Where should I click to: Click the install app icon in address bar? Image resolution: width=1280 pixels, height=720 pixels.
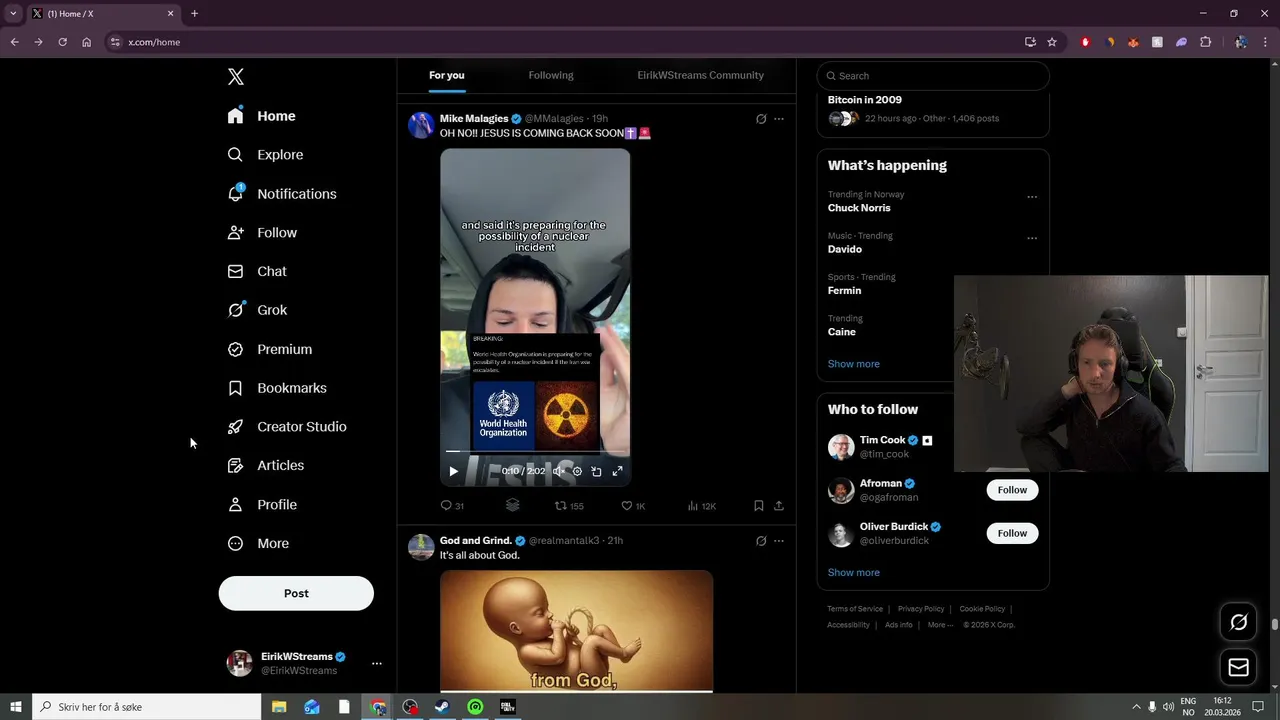point(1030,42)
